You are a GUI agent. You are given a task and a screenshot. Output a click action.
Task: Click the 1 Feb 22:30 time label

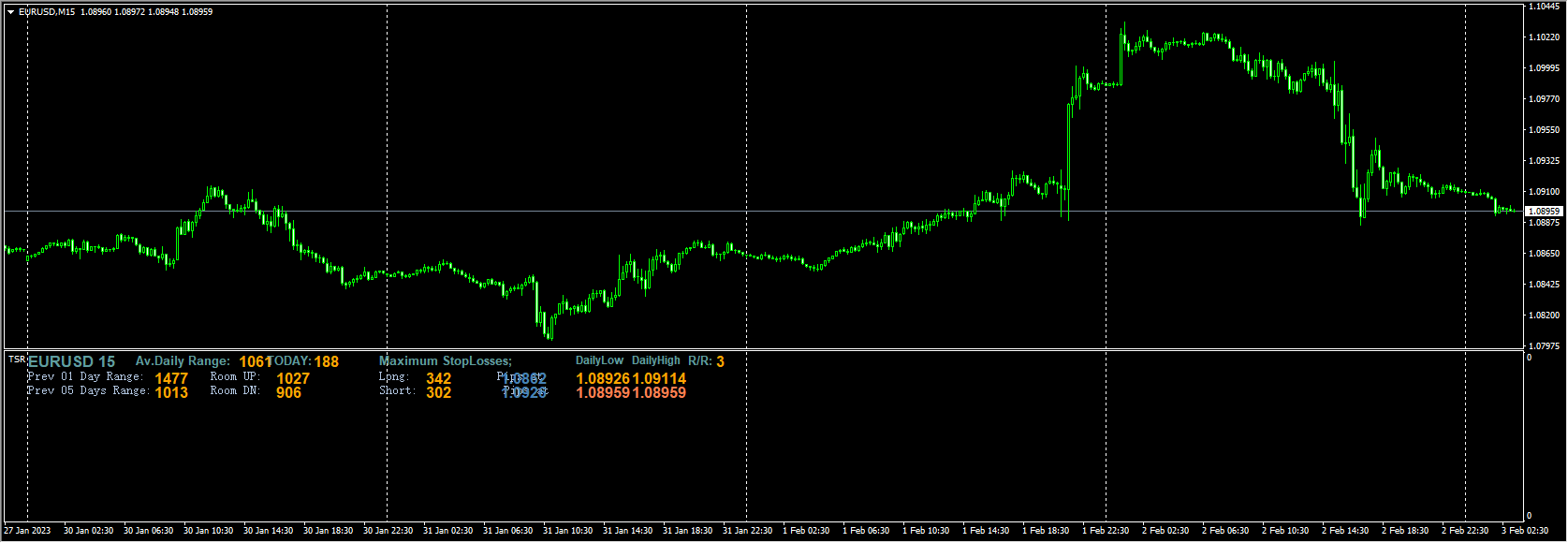click(1106, 531)
